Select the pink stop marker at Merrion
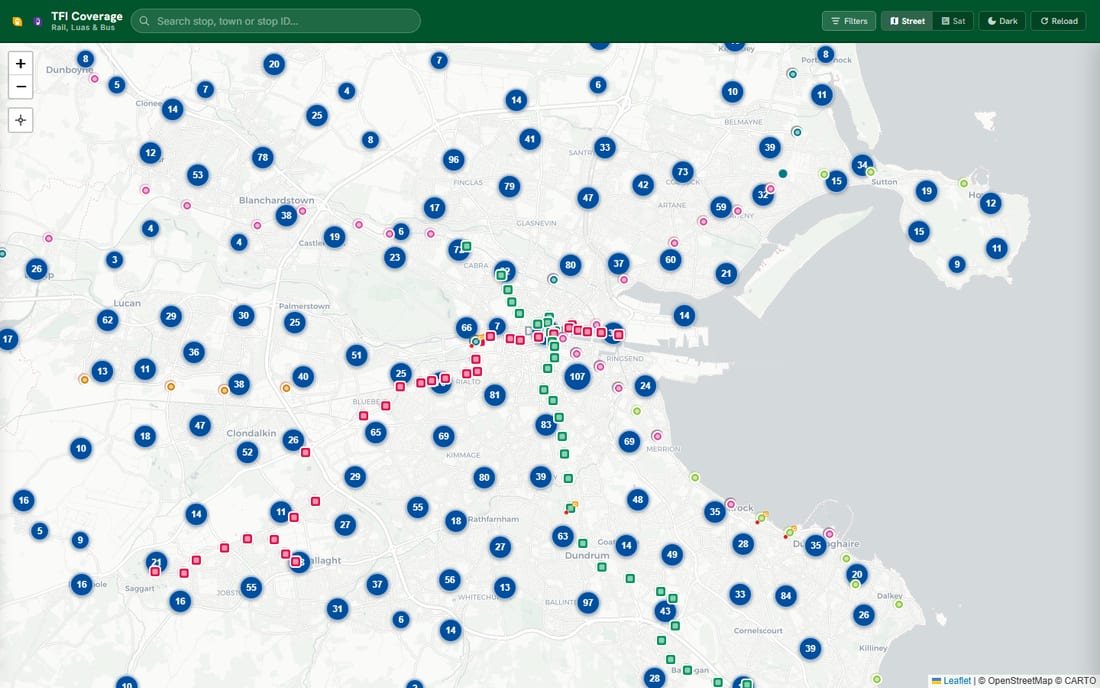 coord(657,436)
